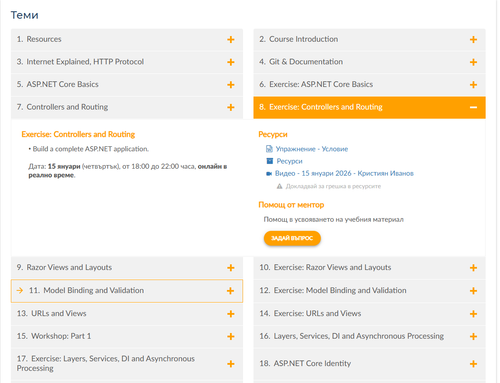Select 11. Model Binding and Validation title
This screenshot has height=383, width=500.
86,290
